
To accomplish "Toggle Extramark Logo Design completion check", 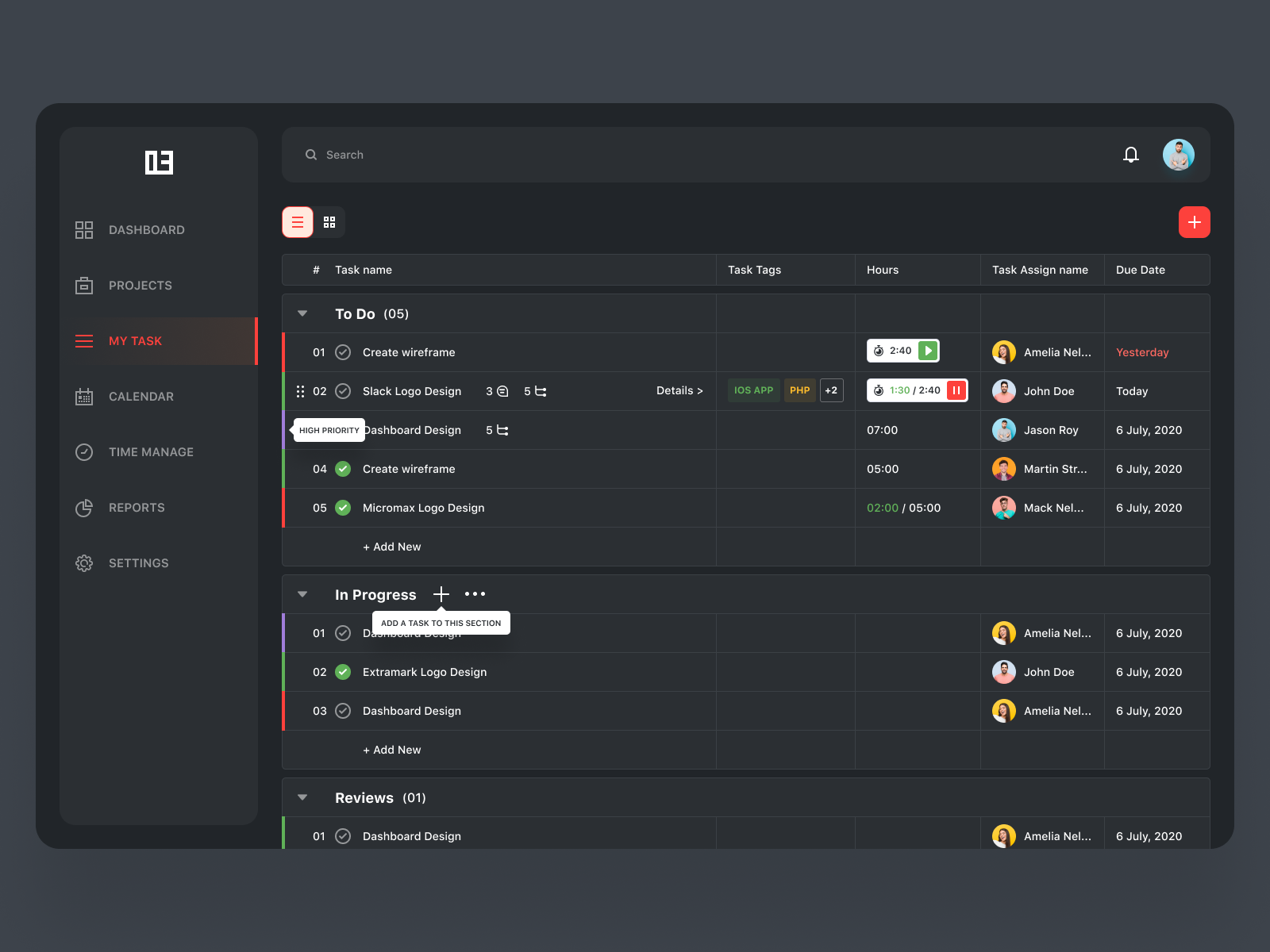I will (343, 672).
